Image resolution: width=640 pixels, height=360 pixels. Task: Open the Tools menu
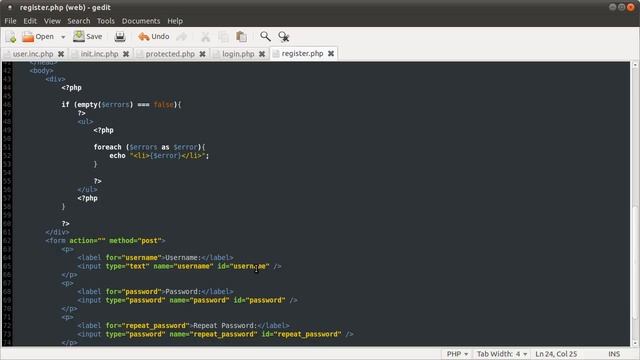pos(106,21)
